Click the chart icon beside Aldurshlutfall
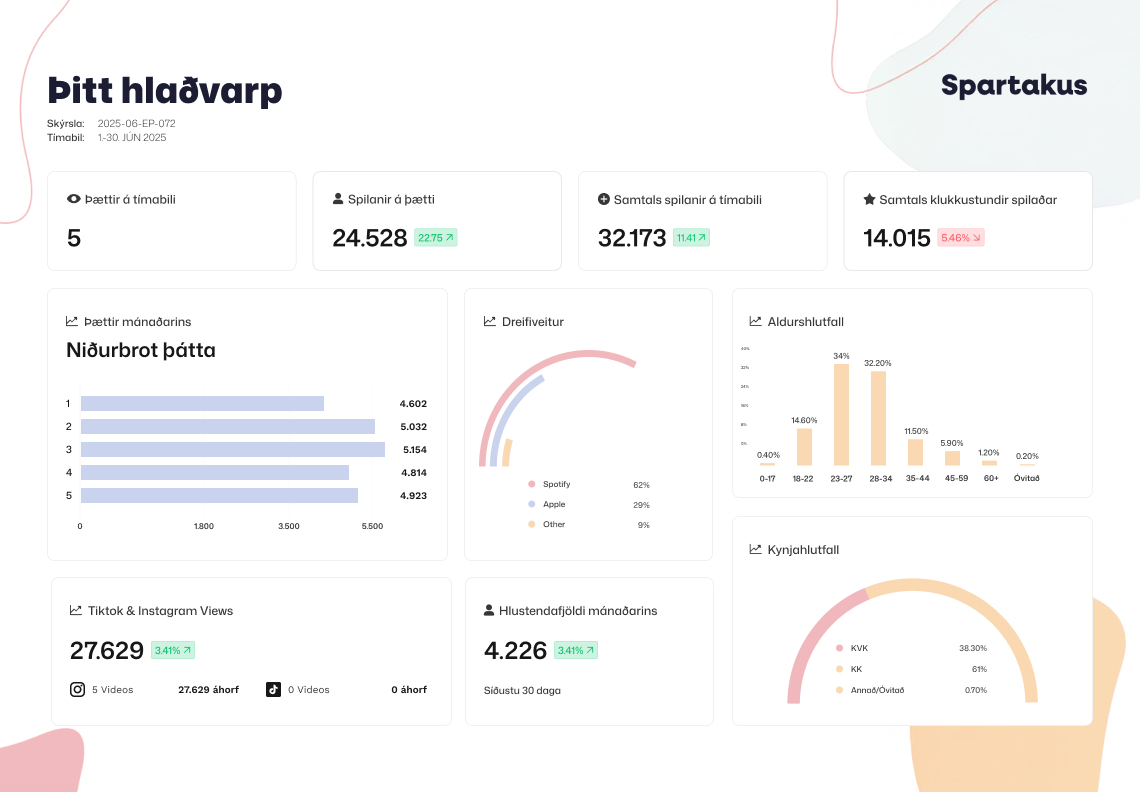The image size is (1140, 792). 756,322
